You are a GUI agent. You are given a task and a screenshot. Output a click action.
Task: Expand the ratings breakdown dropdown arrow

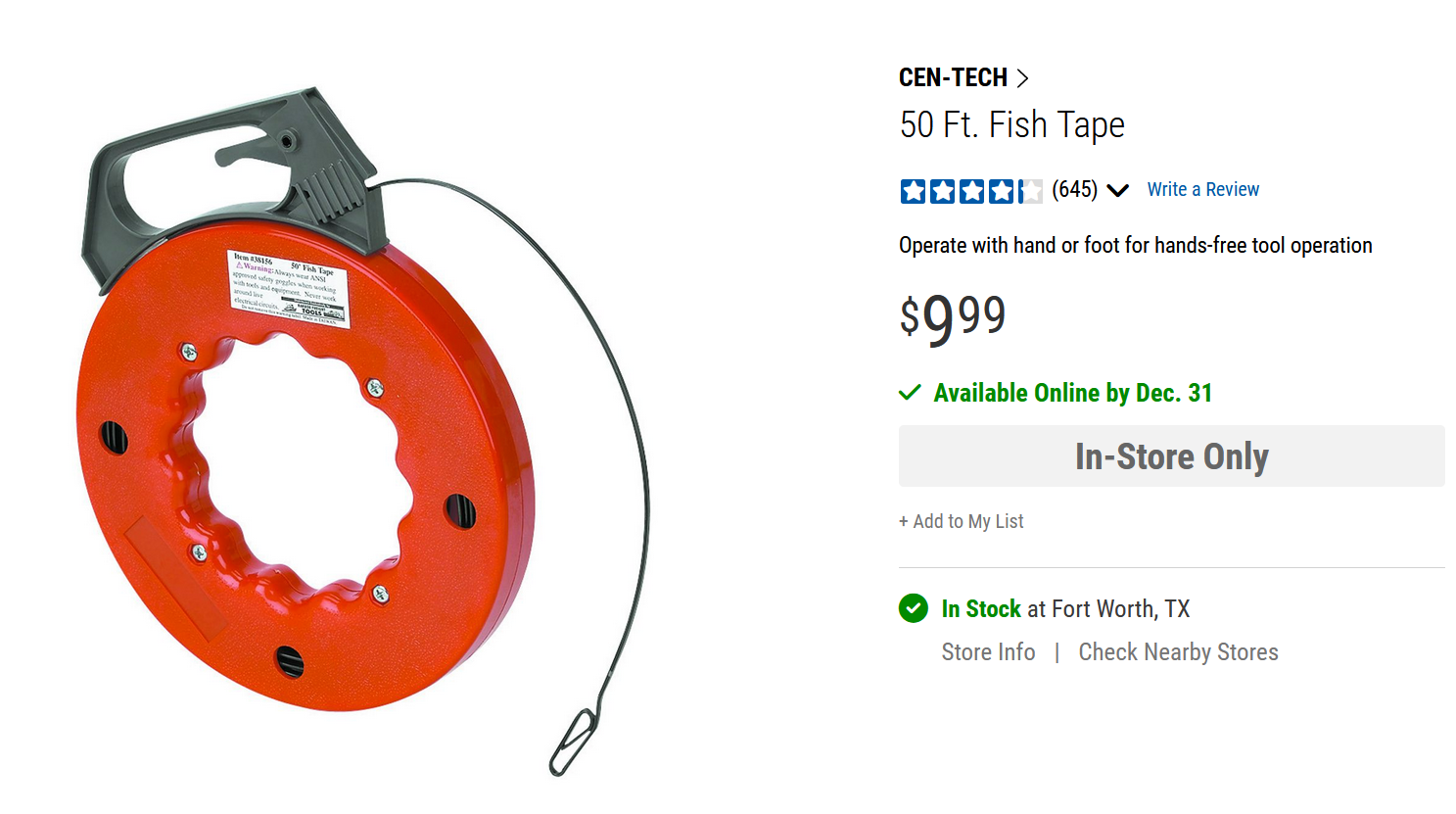point(1117,190)
